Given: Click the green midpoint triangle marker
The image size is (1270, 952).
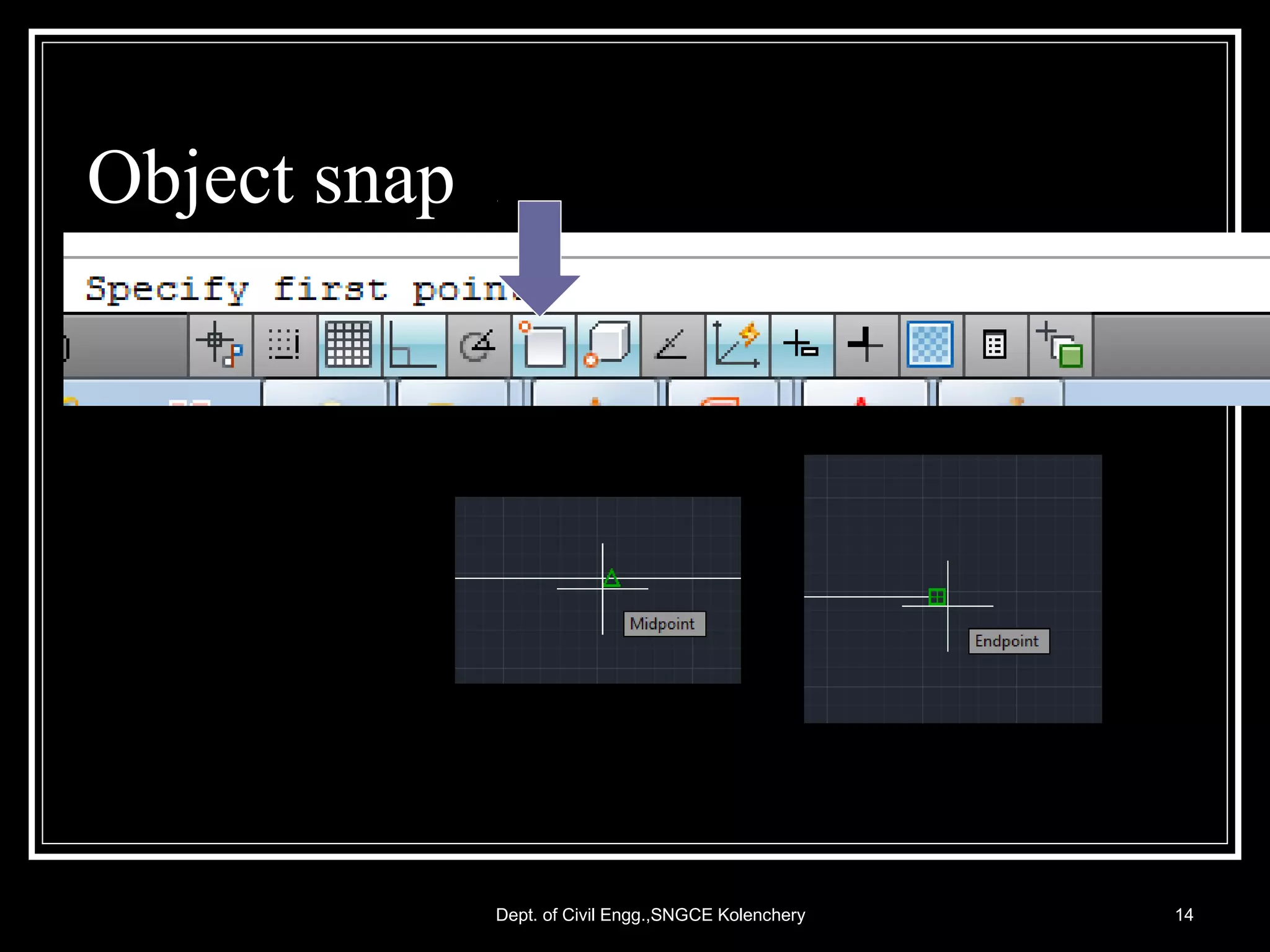Looking at the screenshot, I should (x=612, y=578).
